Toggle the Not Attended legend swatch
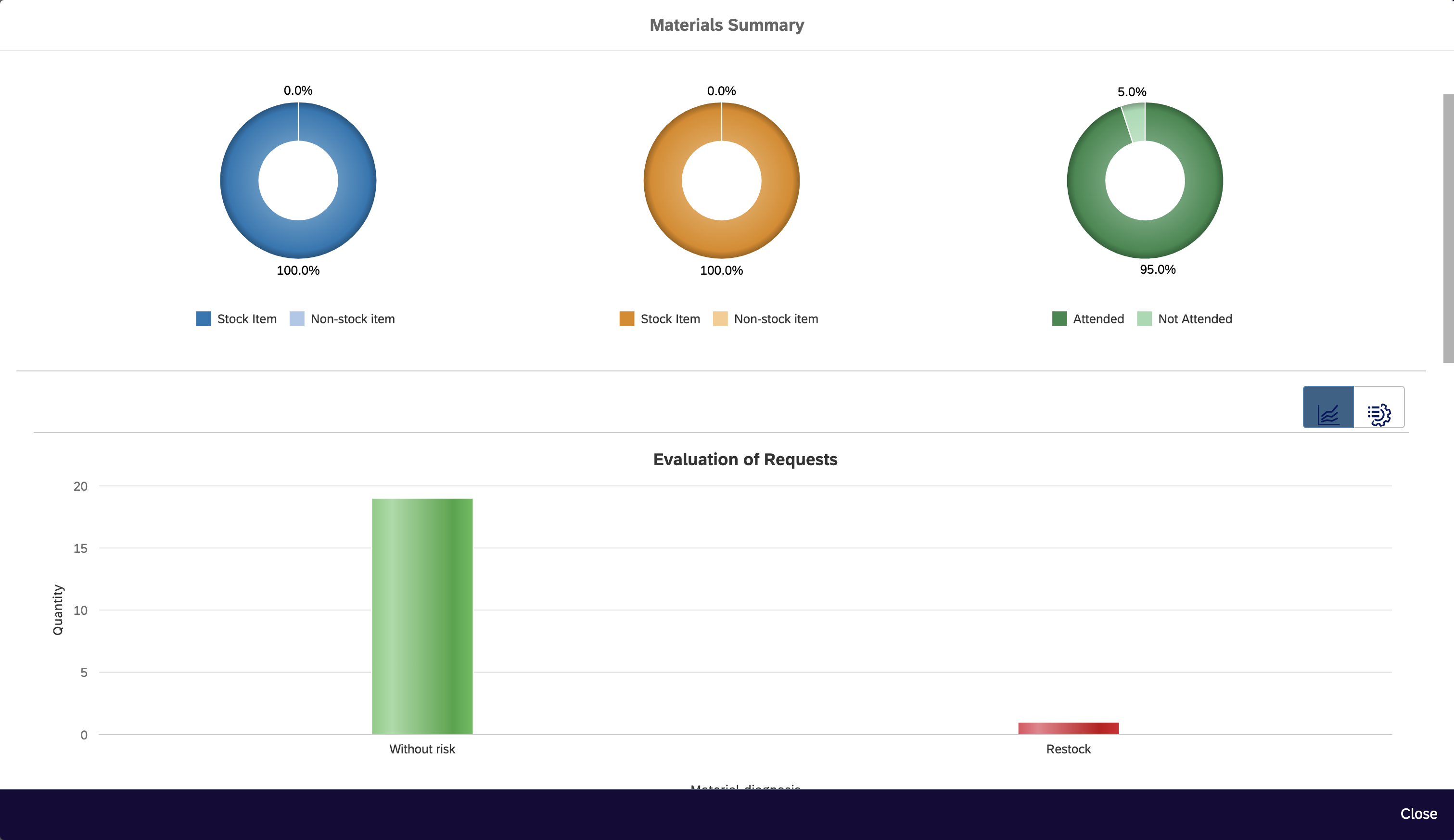 tap(1144, 319)
